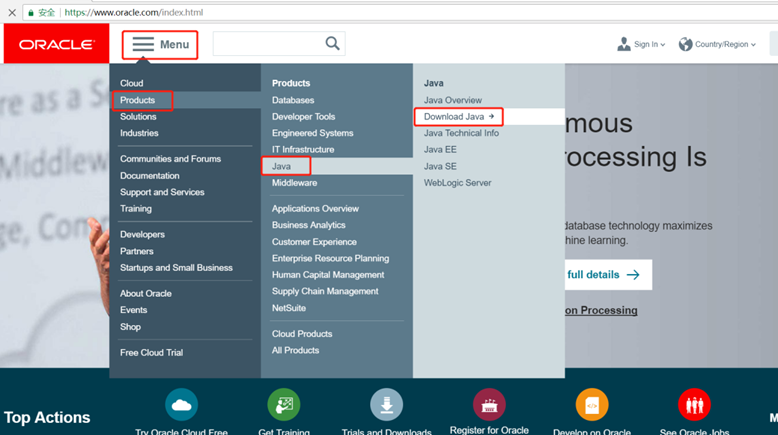Open Training menu item
Image resolution: width=778 pixels, height=435 pixels.
[x=135, y=209]
